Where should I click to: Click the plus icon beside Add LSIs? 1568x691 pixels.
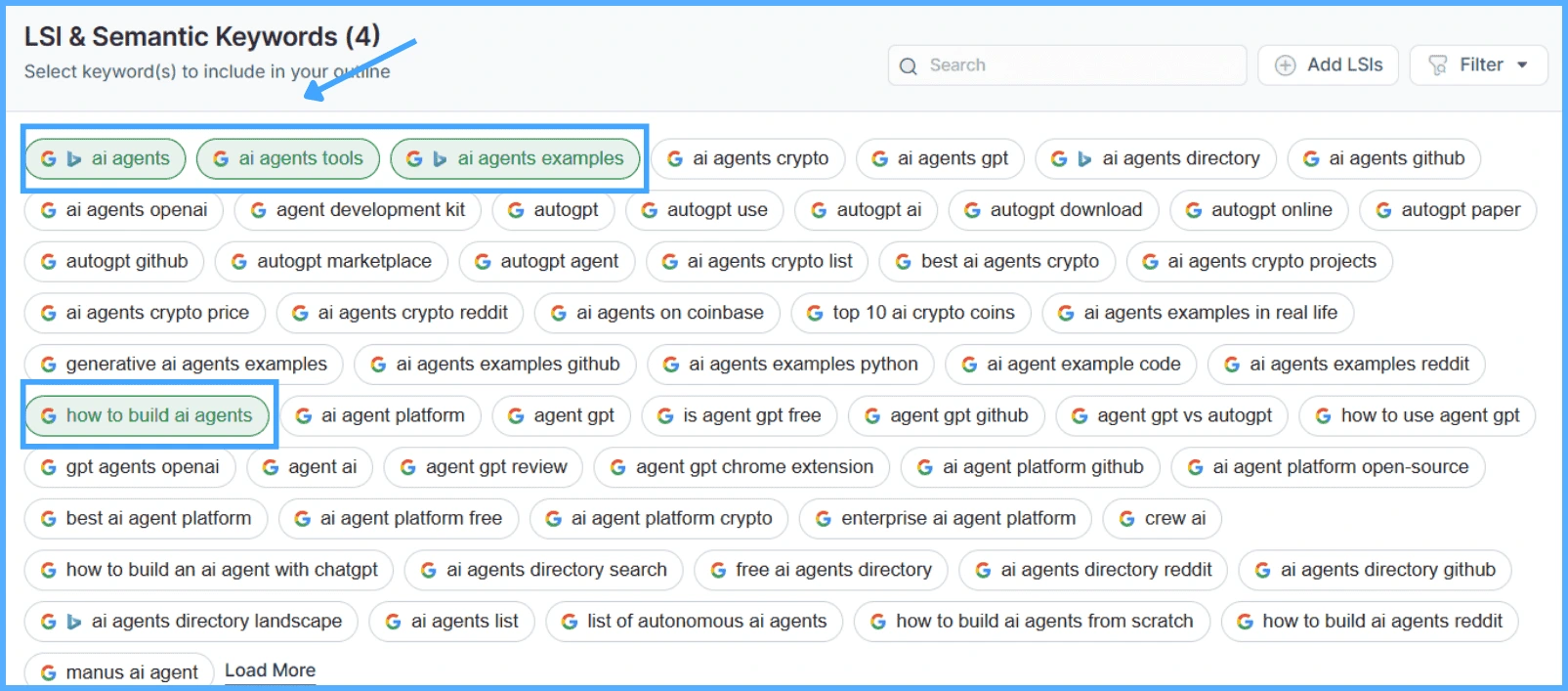coord(1286,65)
